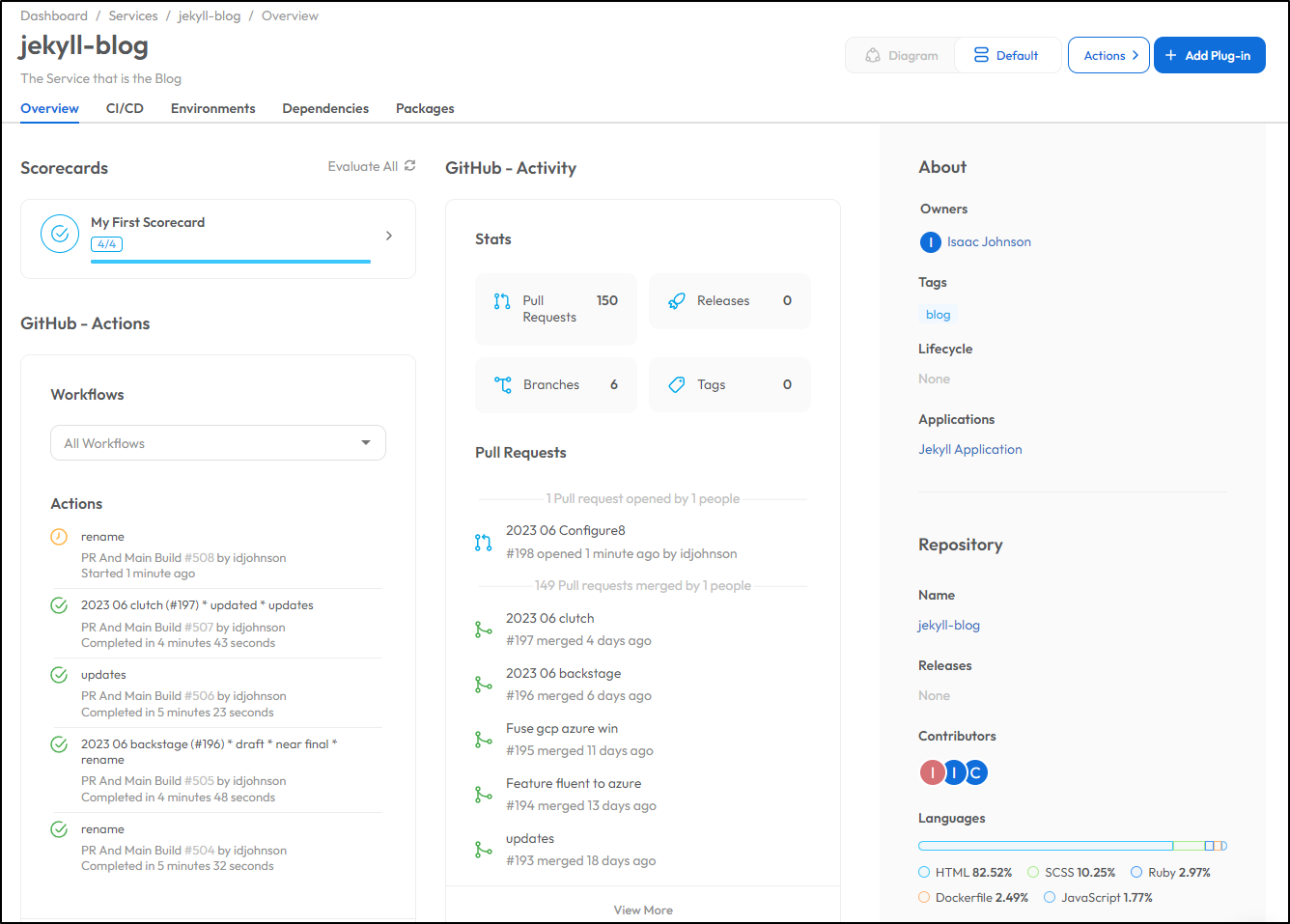Click the Pull Requests stat icon
1290x924 pixels.
pos(502,301)
